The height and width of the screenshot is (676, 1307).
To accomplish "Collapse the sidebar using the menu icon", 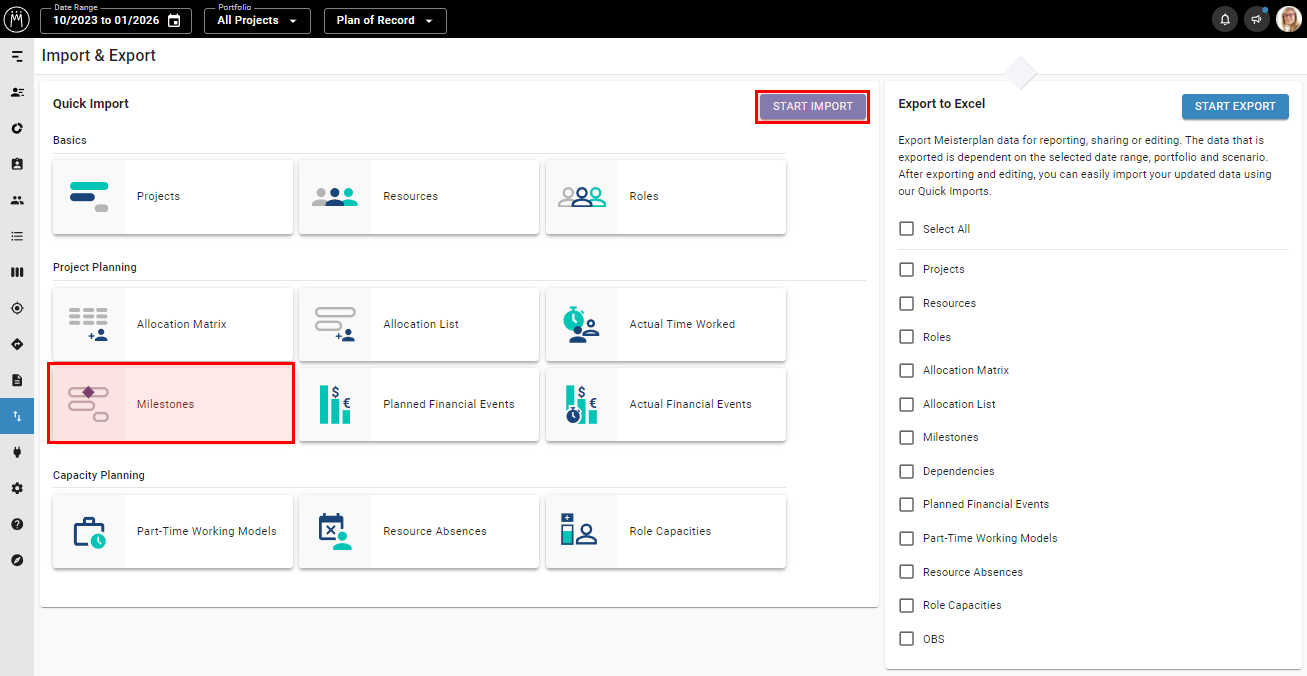I will 17,56.
